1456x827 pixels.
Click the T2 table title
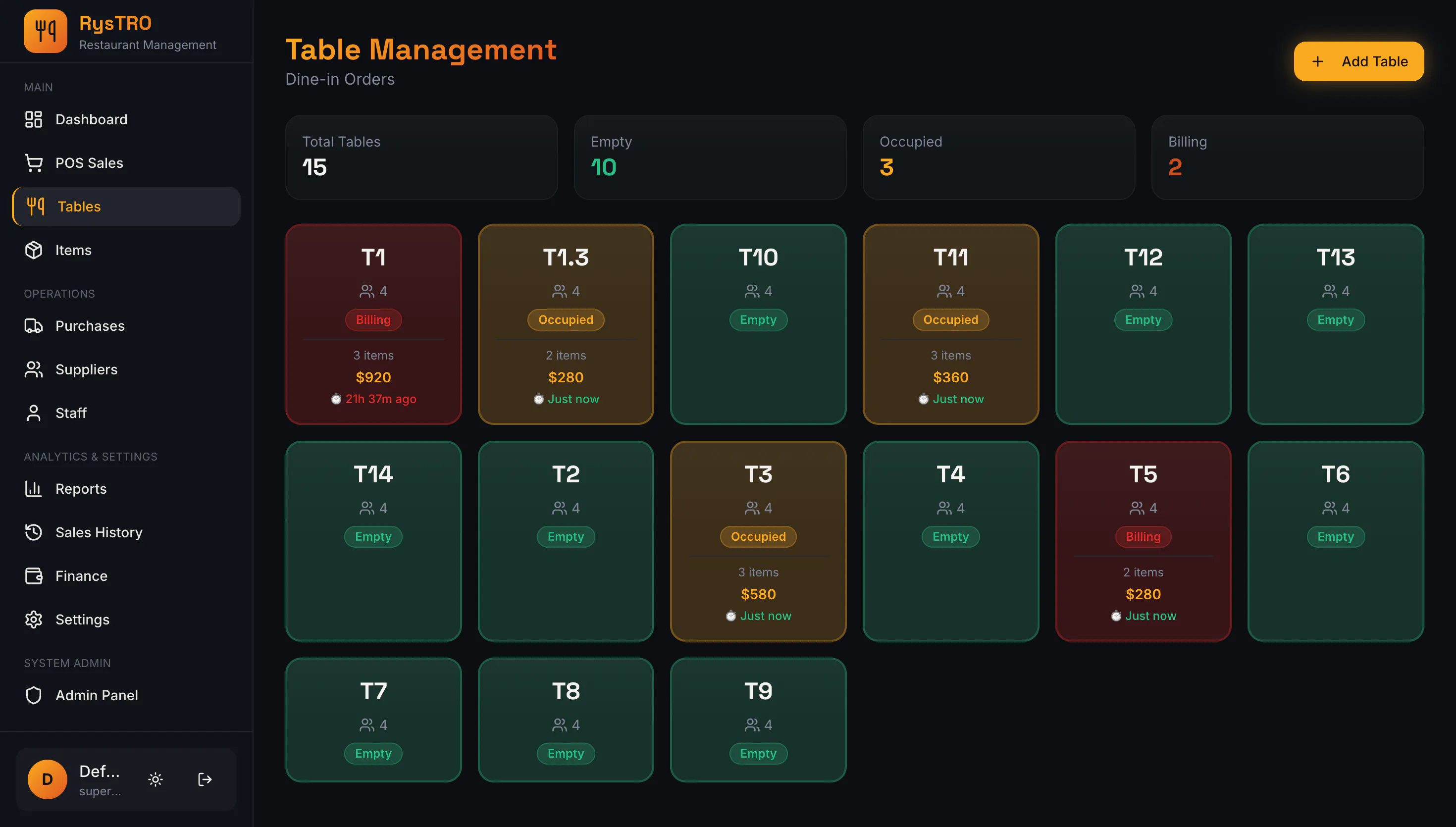tap(566, 474)
